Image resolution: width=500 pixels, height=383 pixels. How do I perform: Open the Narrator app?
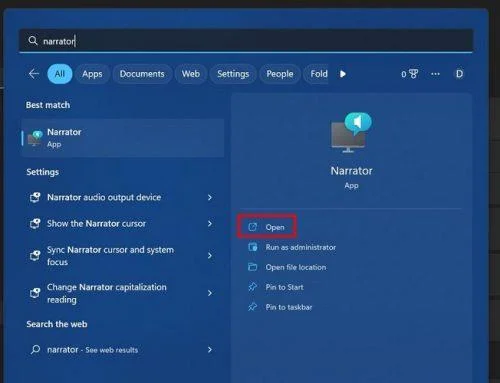pyautogui.click(x=267, y=227)
